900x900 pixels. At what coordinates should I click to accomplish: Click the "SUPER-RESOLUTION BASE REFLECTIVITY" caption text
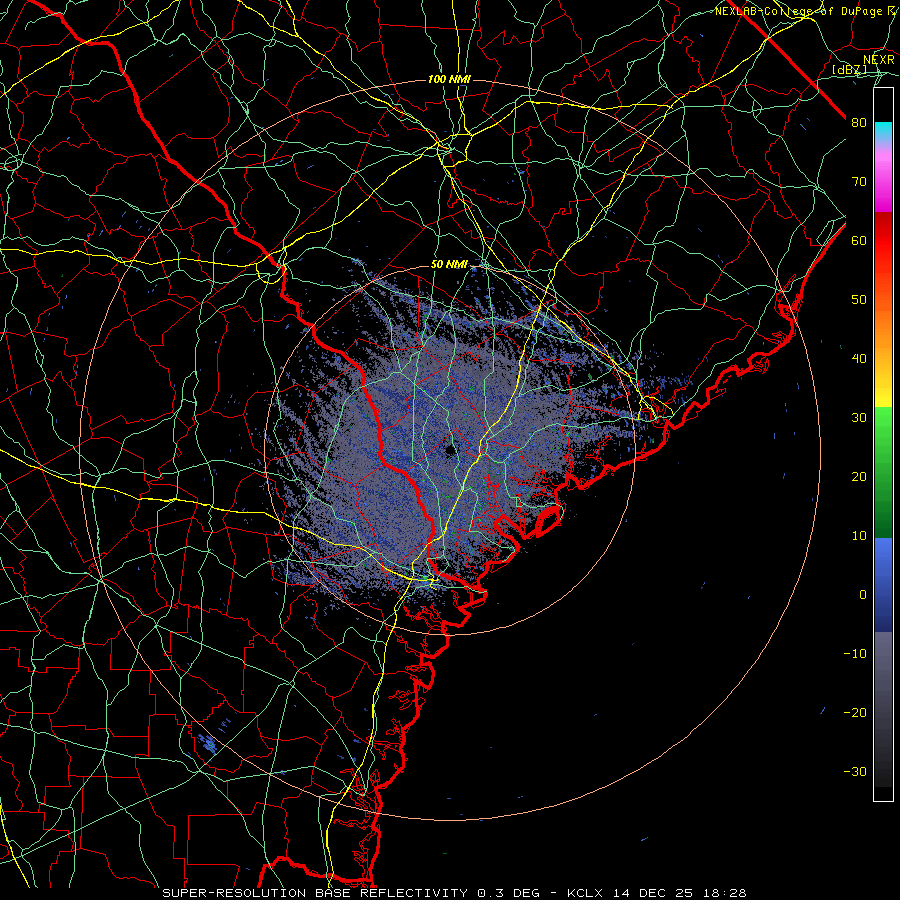click(315, 893)
